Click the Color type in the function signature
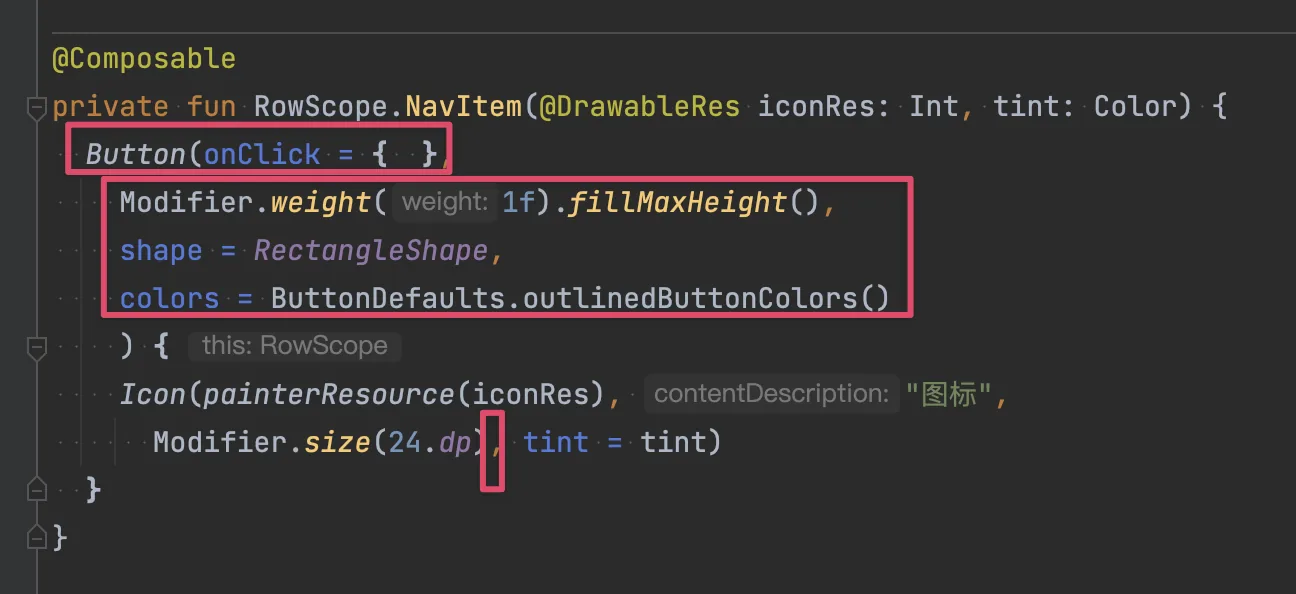 coord(1135,106)
